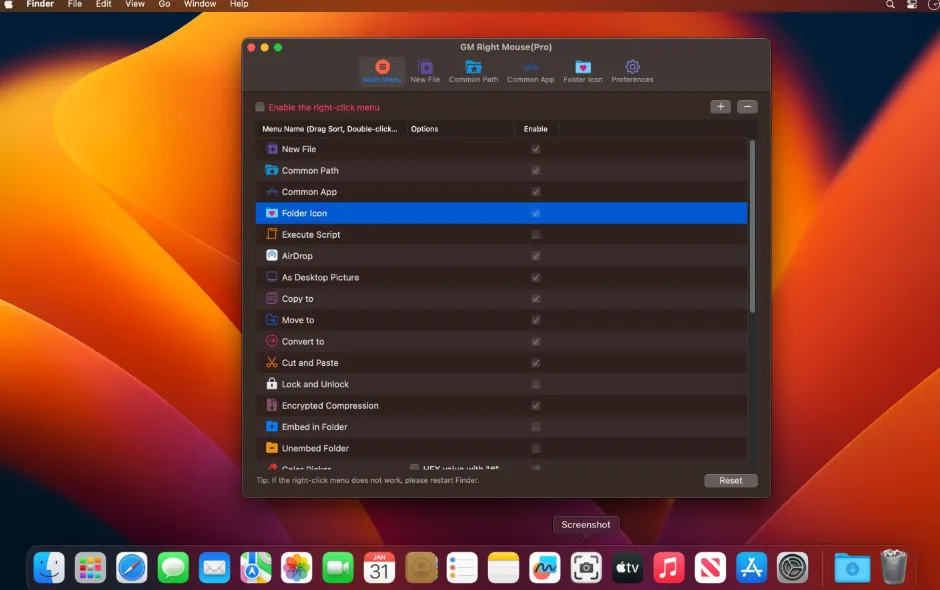Click the Cut and Paste scissors icon
The height and width of the screenshot is (590, 940).
pos(272,363)
